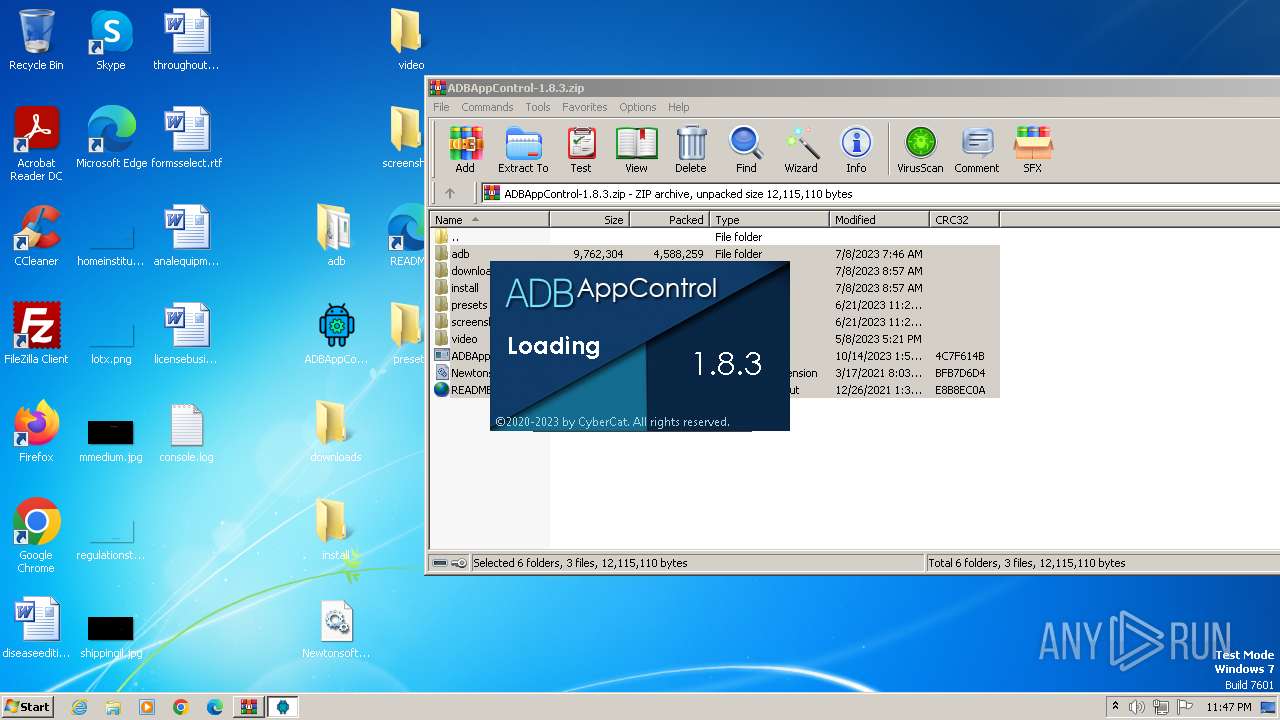Open Chrome from the taskbar
The height and width of the screenshot is (720, 1280).
180,707
